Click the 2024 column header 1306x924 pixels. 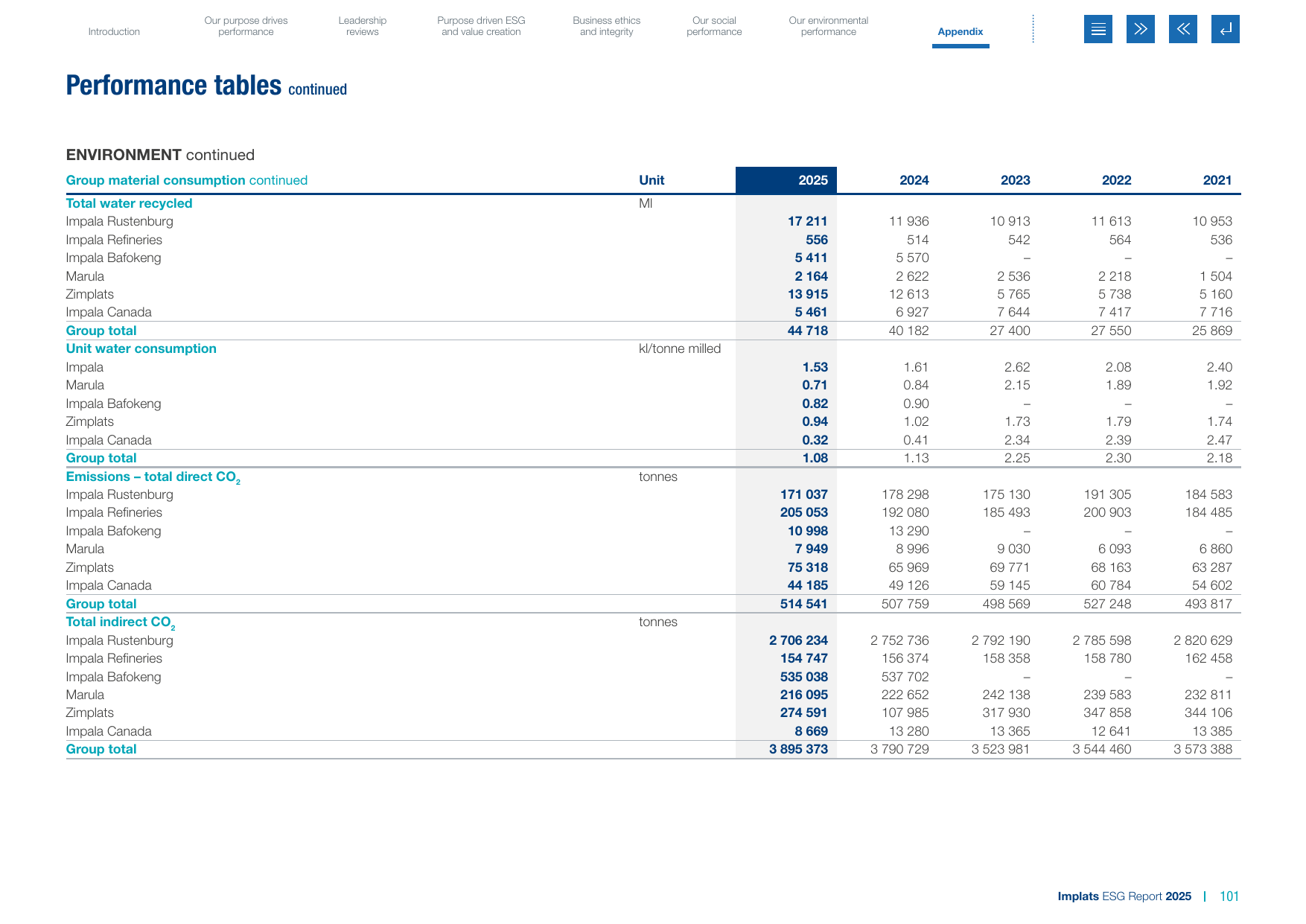pos(914,180)
